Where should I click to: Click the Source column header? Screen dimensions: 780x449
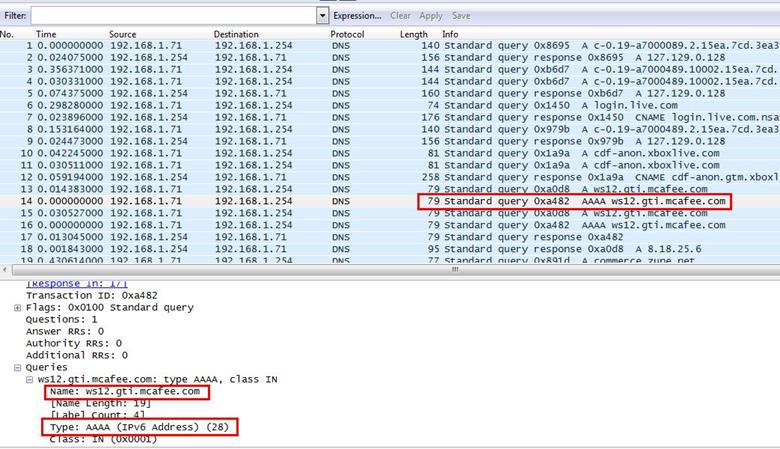click(122, 35)
